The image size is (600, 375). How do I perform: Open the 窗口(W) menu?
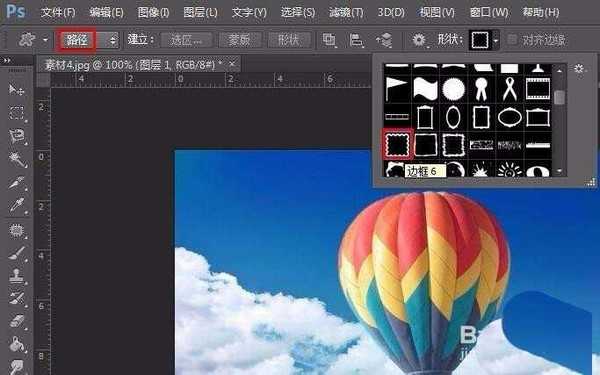489,13
